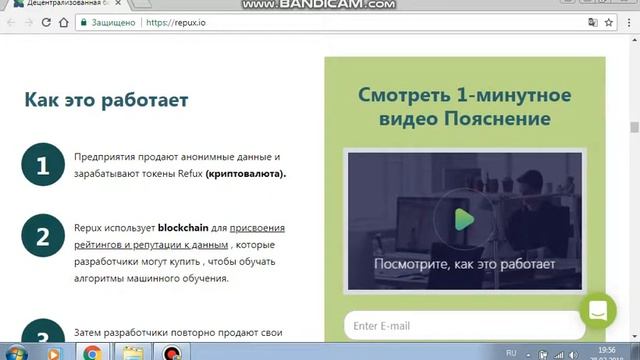Open the Chrome three-dot menu
This screenshot has height=360, width=640.
(x=629, y=23)
